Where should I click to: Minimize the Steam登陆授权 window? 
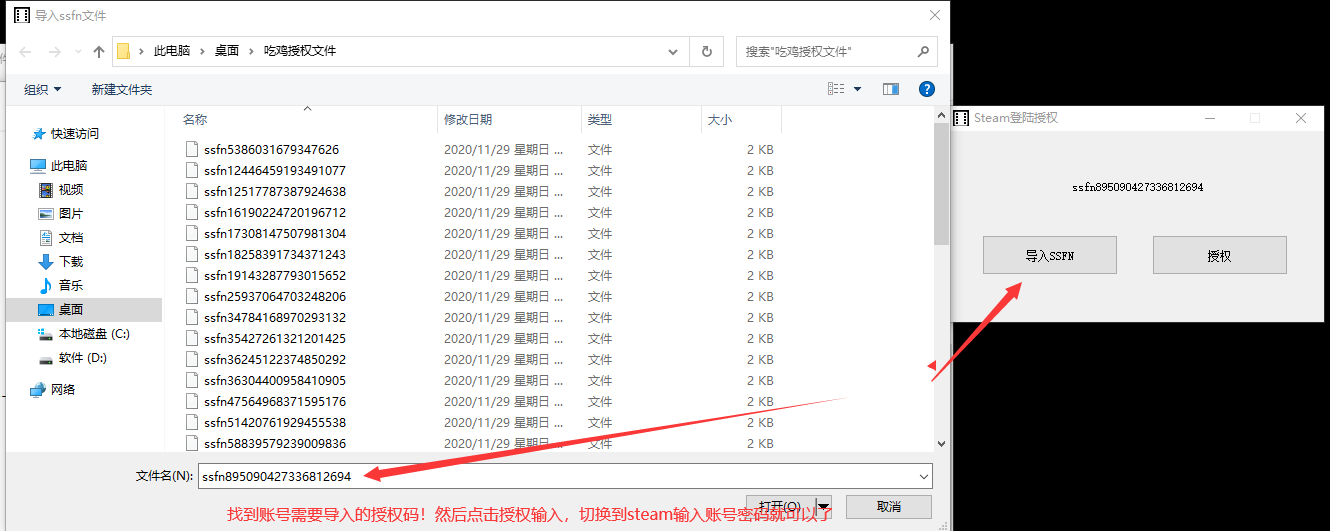1210,118
